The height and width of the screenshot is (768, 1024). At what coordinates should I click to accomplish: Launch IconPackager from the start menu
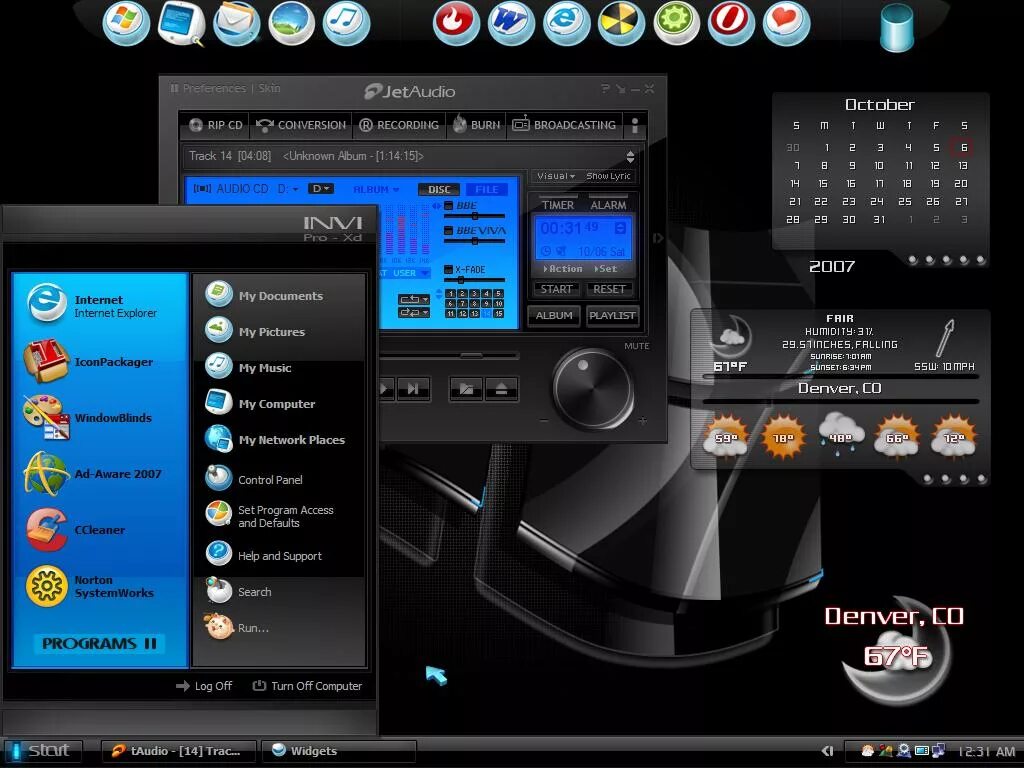[99, 361]
